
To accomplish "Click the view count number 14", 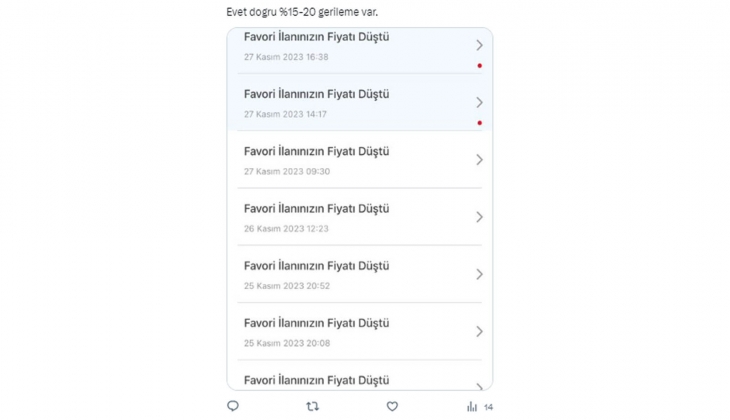I will [489, 407].
